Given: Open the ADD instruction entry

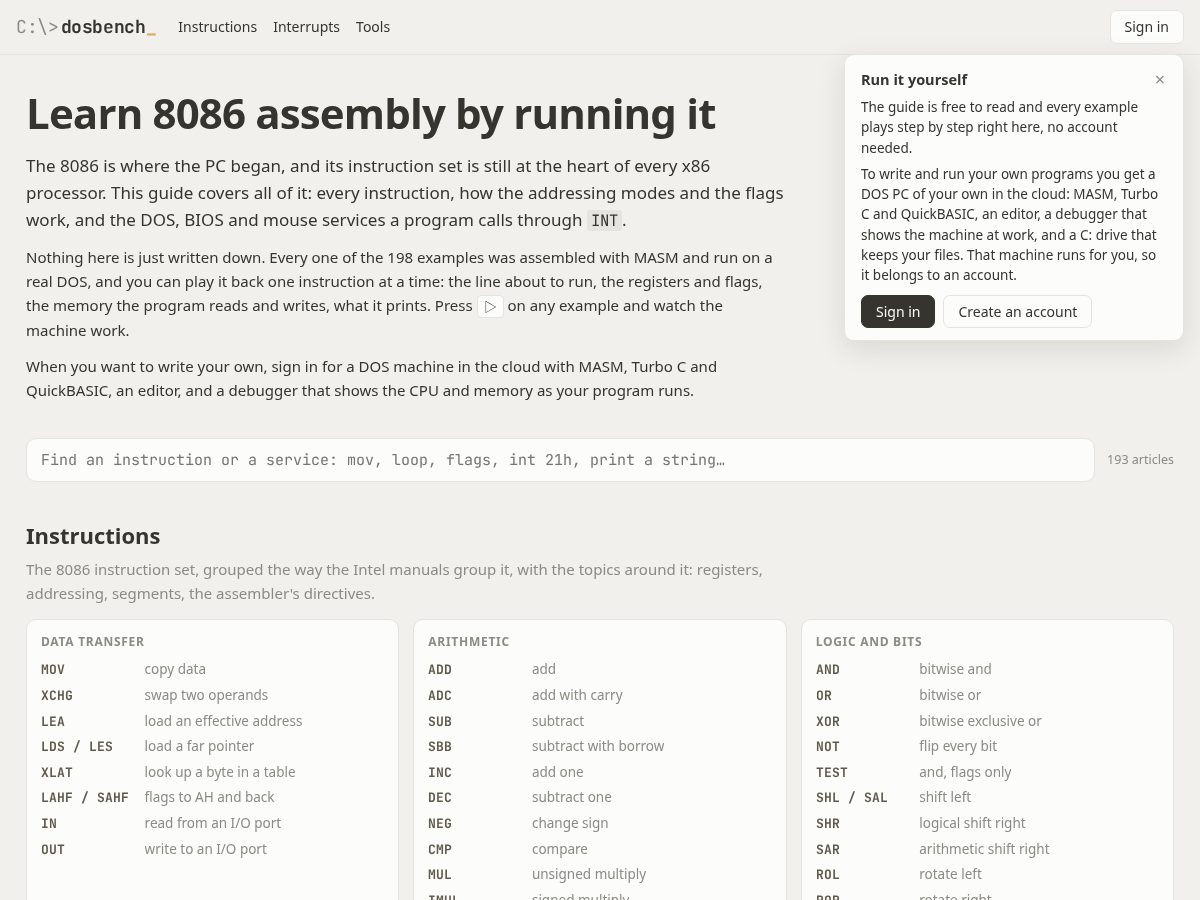Looking at the screenshot, I should tap(599, 669).
